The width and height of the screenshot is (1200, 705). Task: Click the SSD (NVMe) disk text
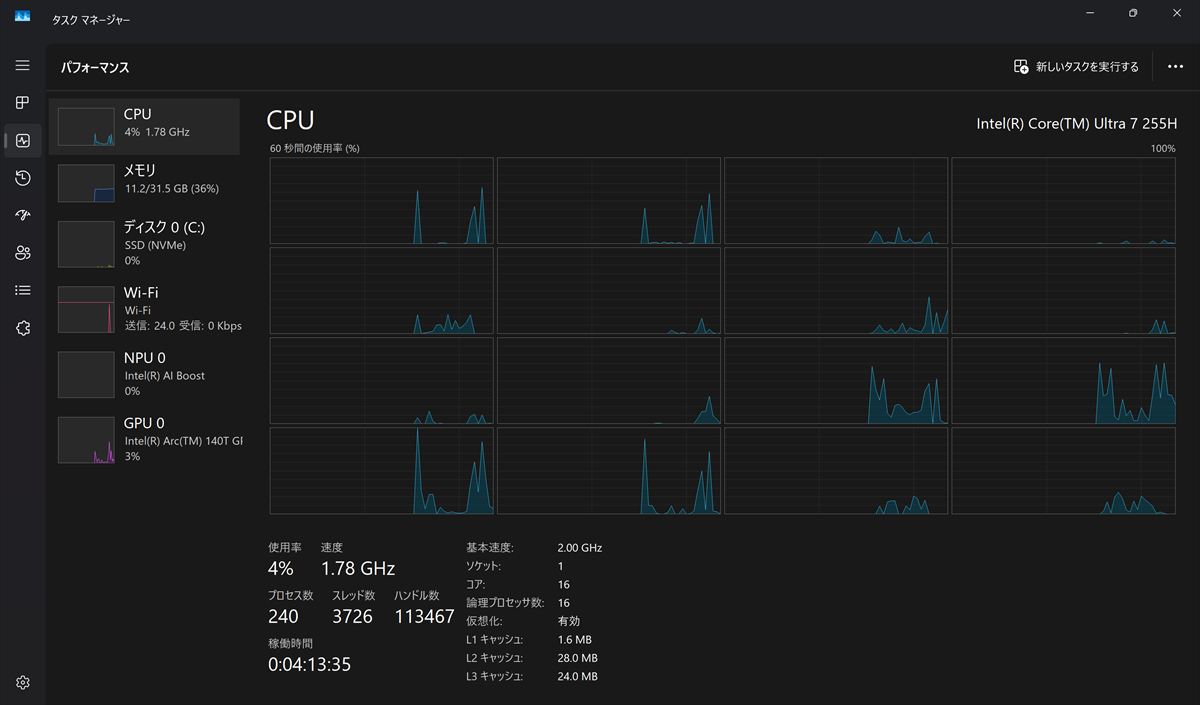155,245
